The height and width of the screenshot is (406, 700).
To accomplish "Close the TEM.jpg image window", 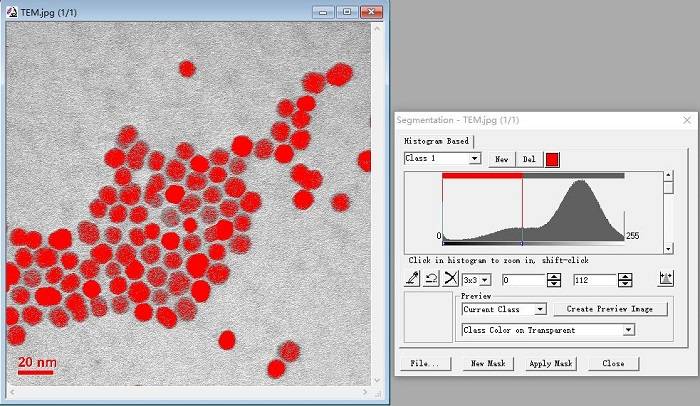I will [371, 12].
